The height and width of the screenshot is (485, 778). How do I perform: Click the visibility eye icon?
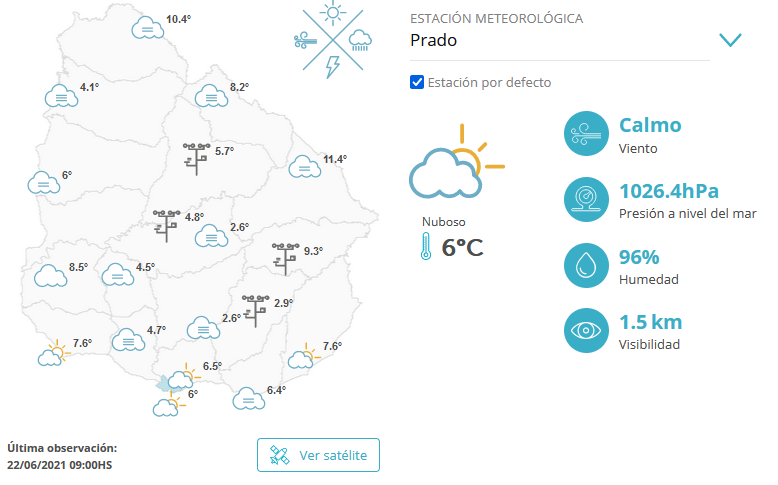pos(584,330)
